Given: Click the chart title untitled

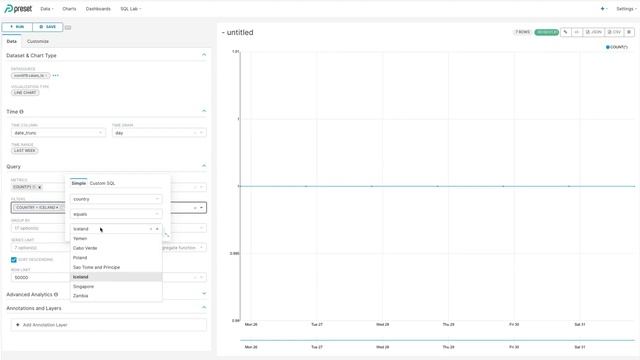Looking at the screenshot, I should click(240, 33).
